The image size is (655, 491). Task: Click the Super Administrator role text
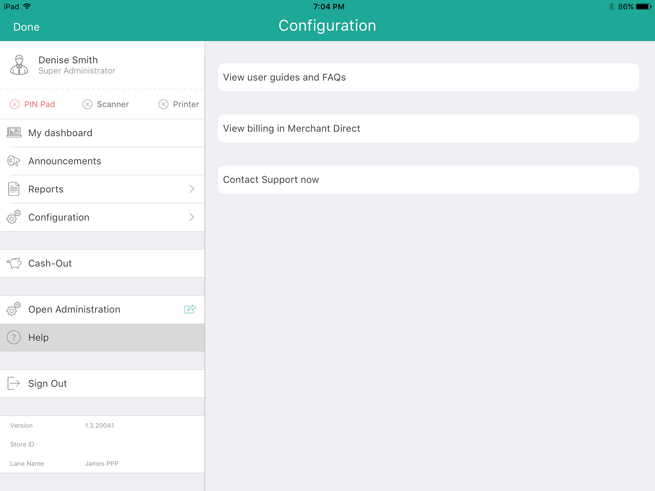click(x=77, y=71)
